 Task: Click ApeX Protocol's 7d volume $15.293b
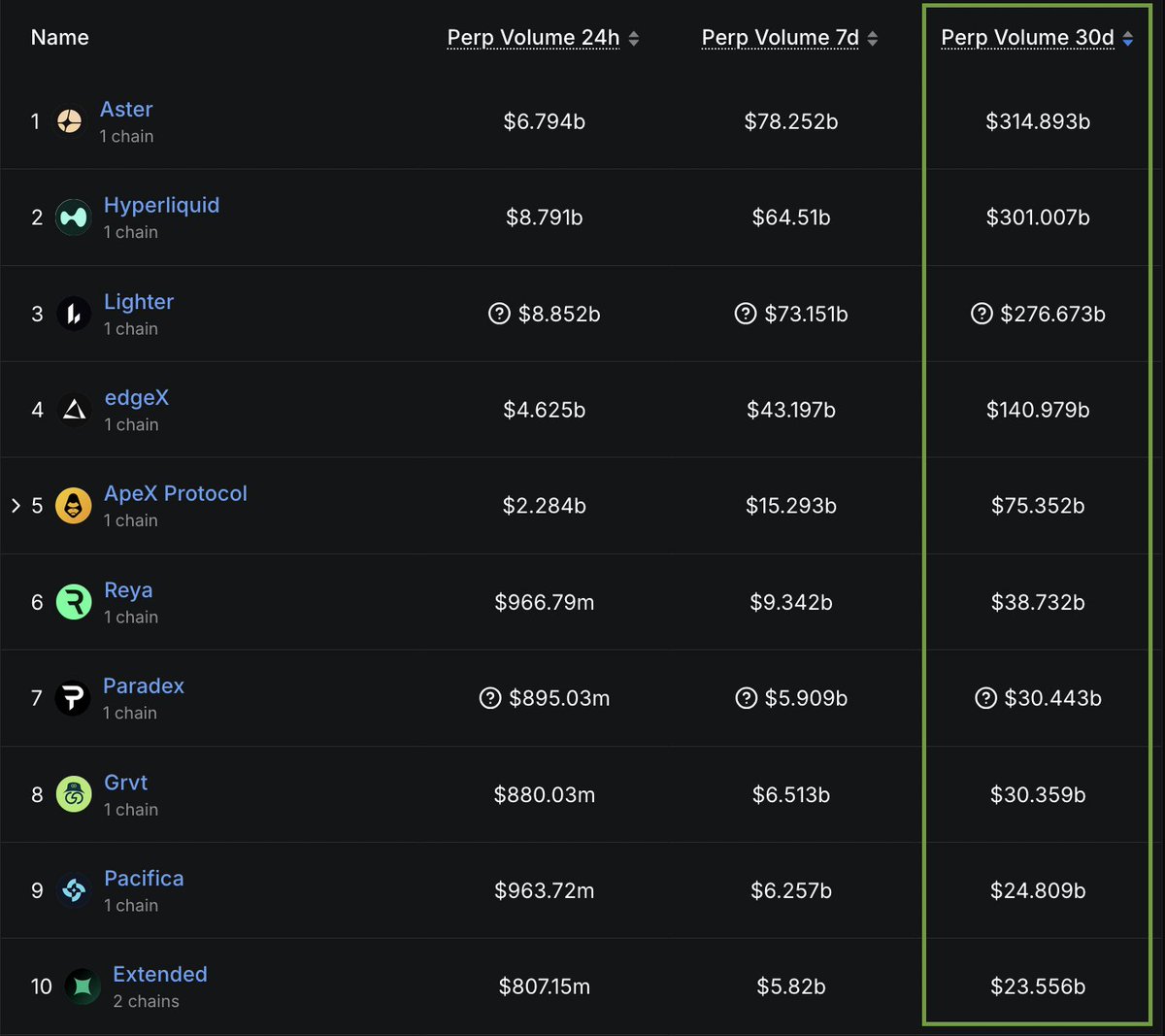(791, 506)
